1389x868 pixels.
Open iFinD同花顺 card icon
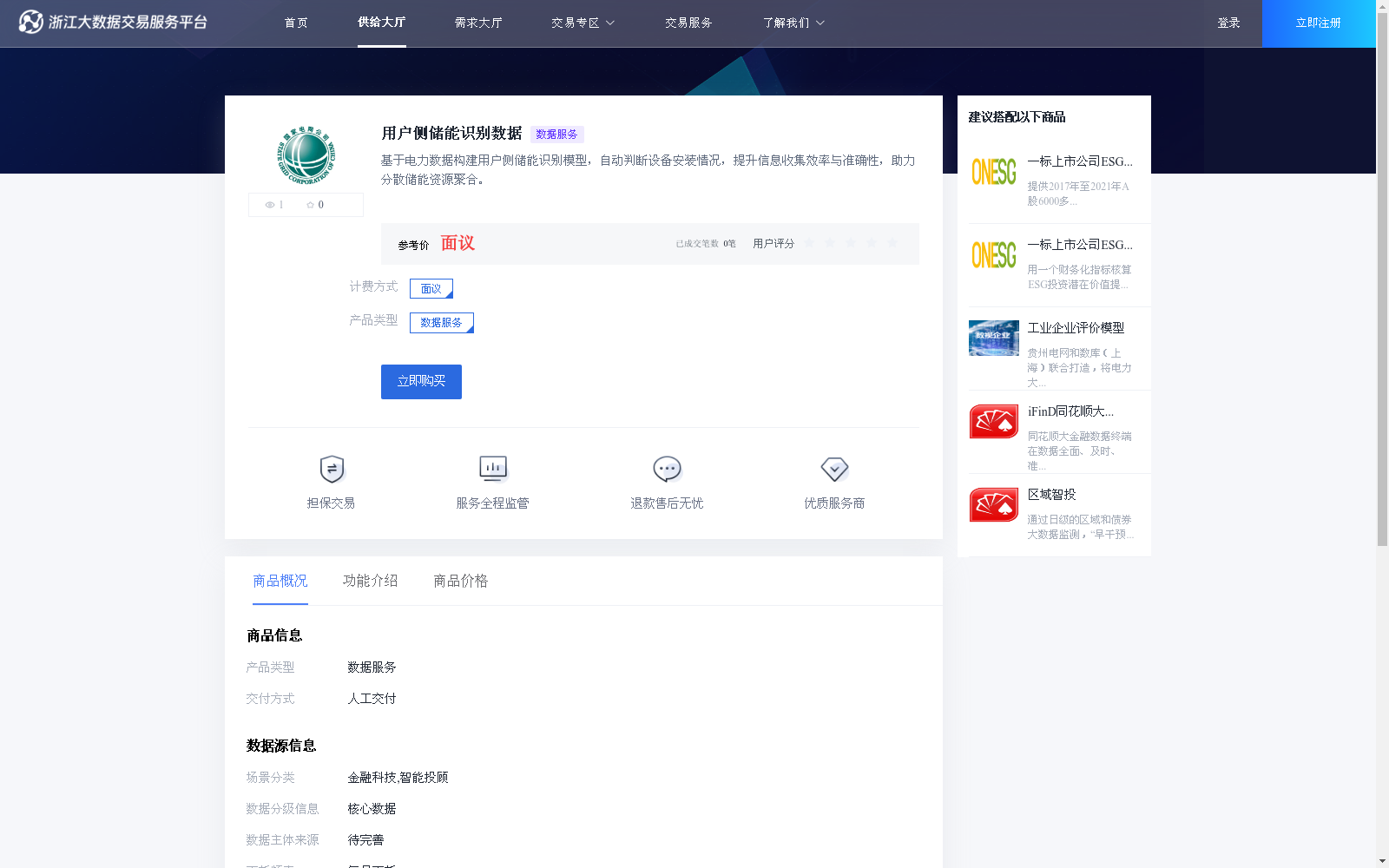pos(994,421)
